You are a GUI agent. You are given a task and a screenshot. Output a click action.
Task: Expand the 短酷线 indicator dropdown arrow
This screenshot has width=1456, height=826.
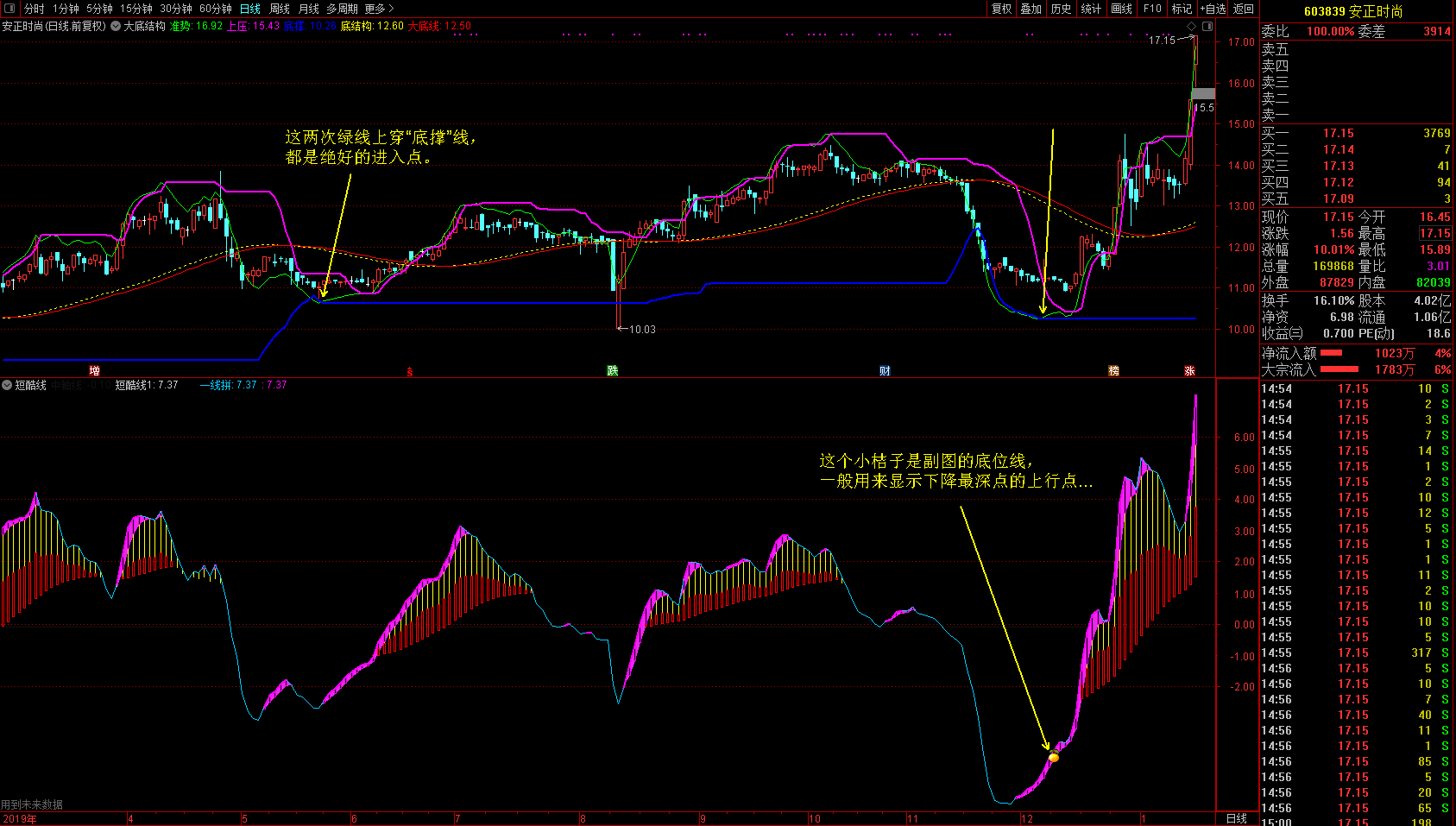coord(7,385)
